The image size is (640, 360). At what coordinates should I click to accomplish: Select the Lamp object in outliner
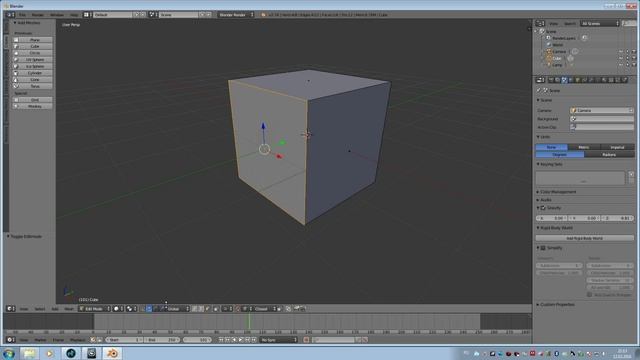click(558, 65)
